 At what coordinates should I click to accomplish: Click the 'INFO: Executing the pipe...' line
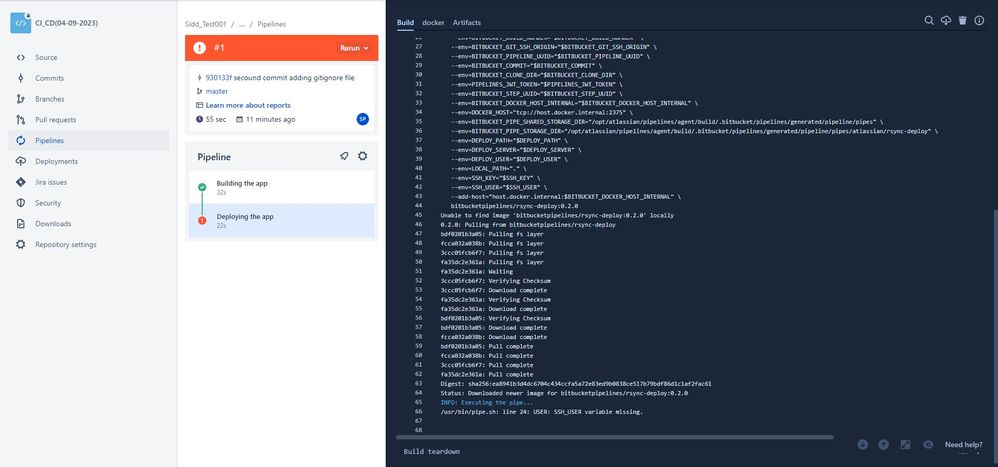(487, 402)
